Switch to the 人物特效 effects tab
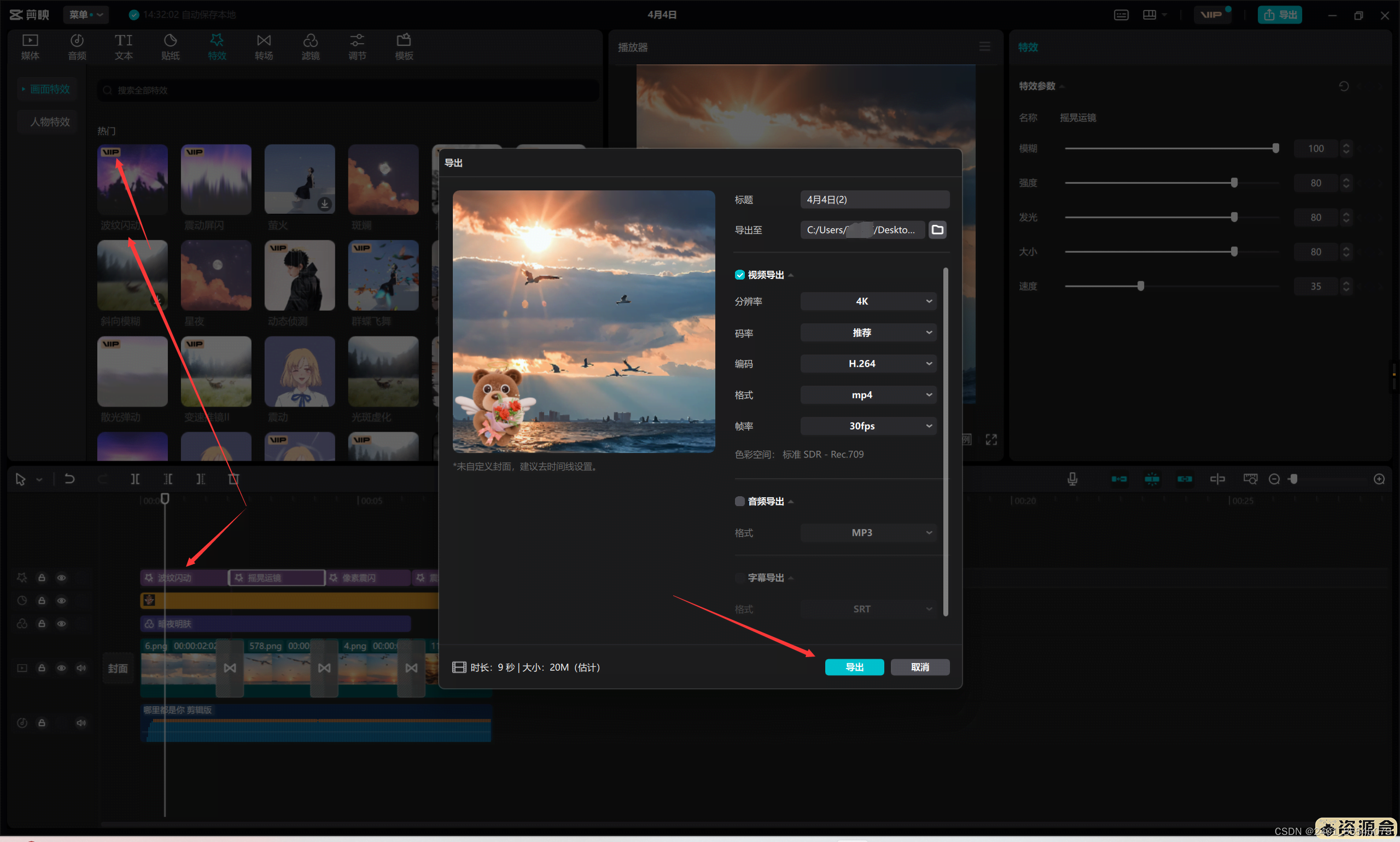The width and height of the screenshot is (1400, 842). (x=50, y=121)
